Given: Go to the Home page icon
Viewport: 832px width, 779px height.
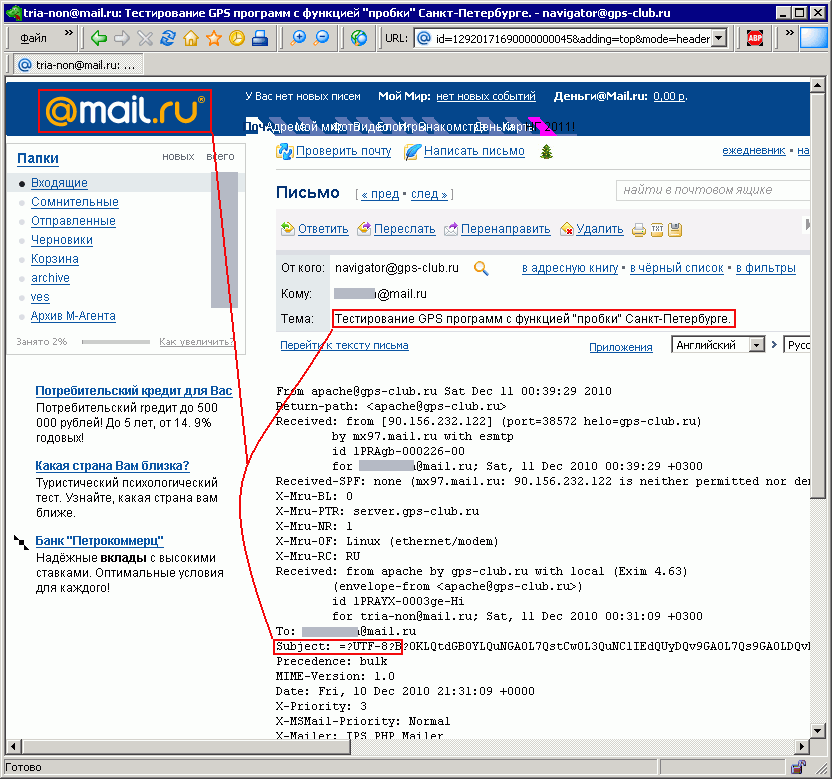Looking at the screenshot, I should (190, 38).
